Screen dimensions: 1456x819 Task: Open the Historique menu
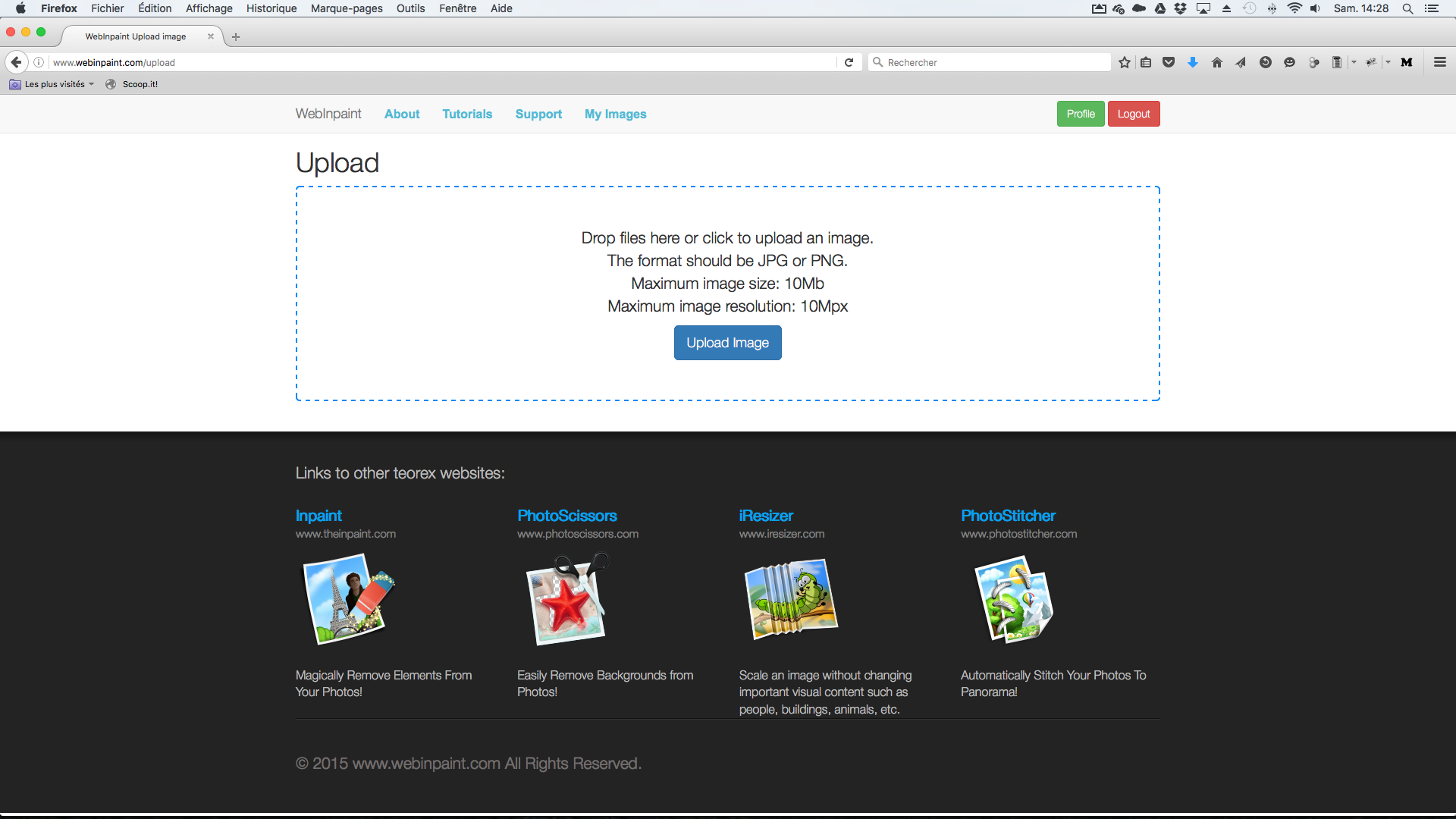[x=271, y=8]
